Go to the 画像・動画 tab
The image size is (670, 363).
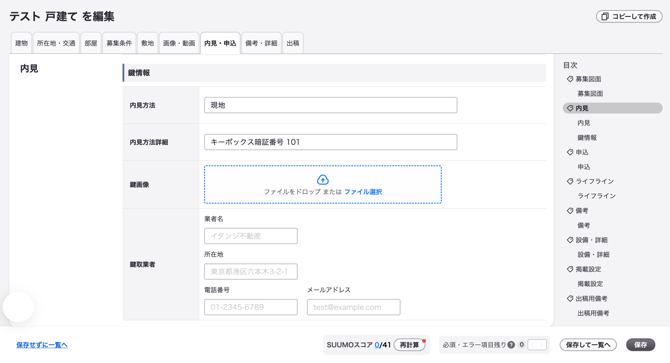click(x=179, y=43)
